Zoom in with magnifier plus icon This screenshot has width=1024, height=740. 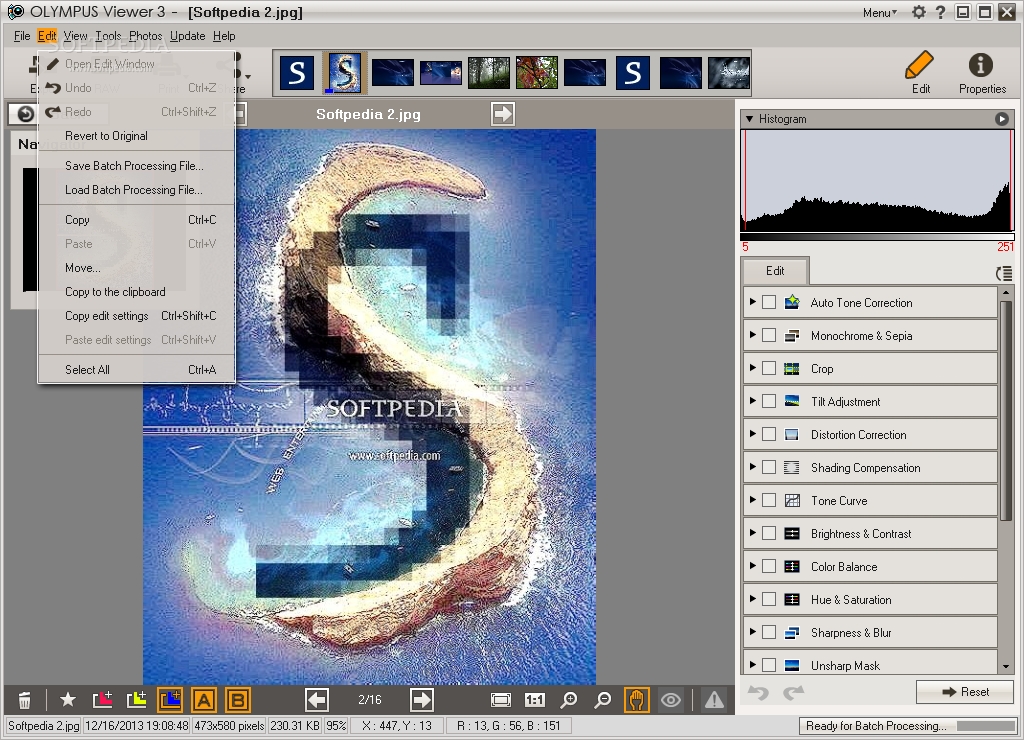coord(569,700)
